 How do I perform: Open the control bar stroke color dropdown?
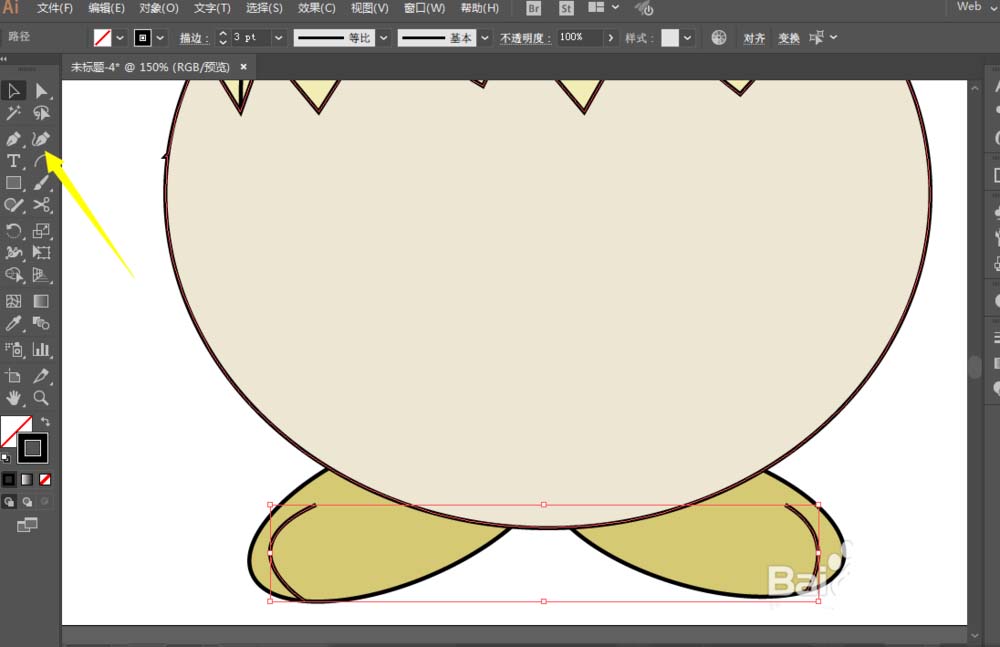click(x=160, y=38)
